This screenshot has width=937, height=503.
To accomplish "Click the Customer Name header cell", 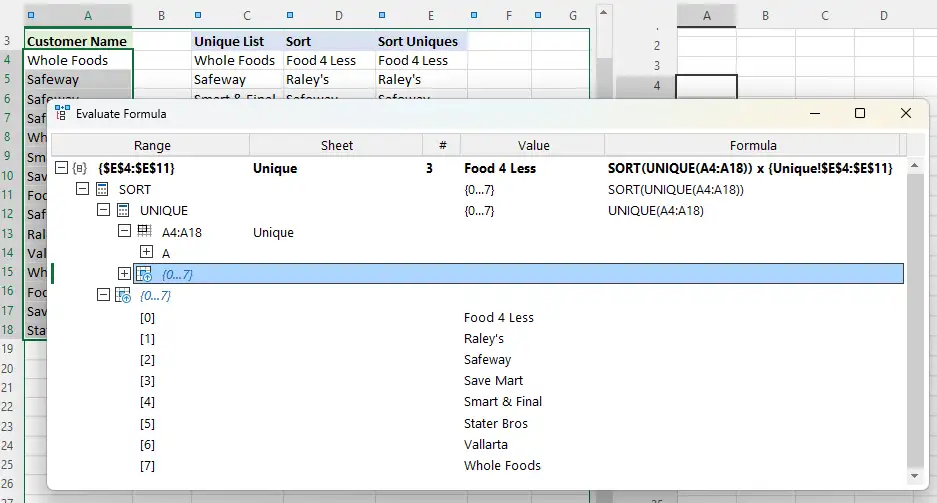I will coord(78,41).
